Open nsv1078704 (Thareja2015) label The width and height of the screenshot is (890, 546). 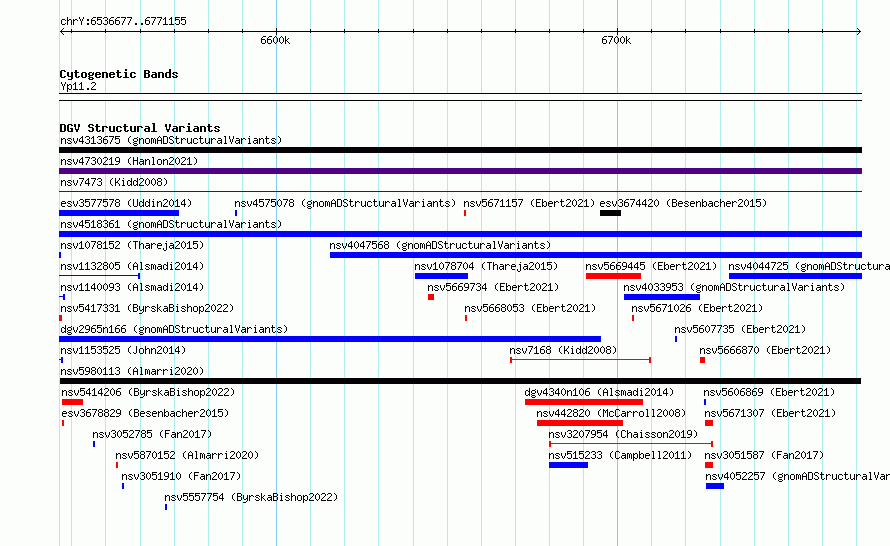(x=486, y=266)
